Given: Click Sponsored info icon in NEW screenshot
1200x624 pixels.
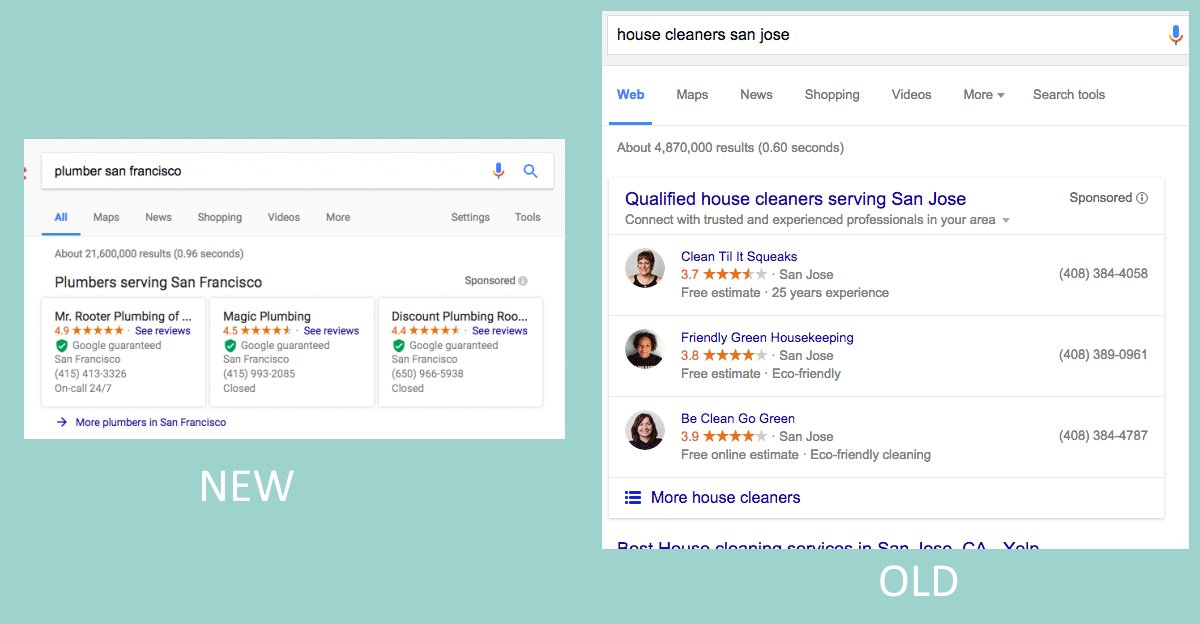Looking at the screenshot, I should pyautogui.click(x=523, y=281).
